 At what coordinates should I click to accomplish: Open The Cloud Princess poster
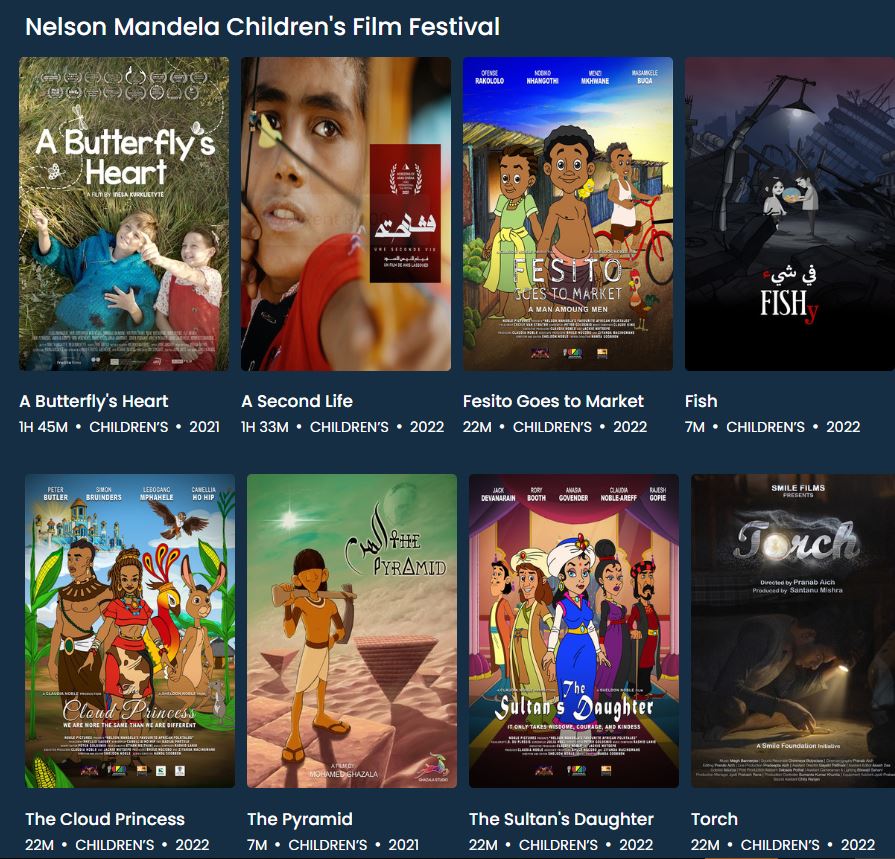coord(130,631)
